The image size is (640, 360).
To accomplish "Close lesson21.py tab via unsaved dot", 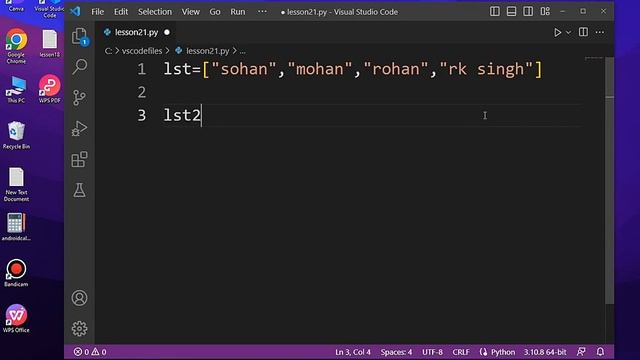I will click(x=167, y=32).
